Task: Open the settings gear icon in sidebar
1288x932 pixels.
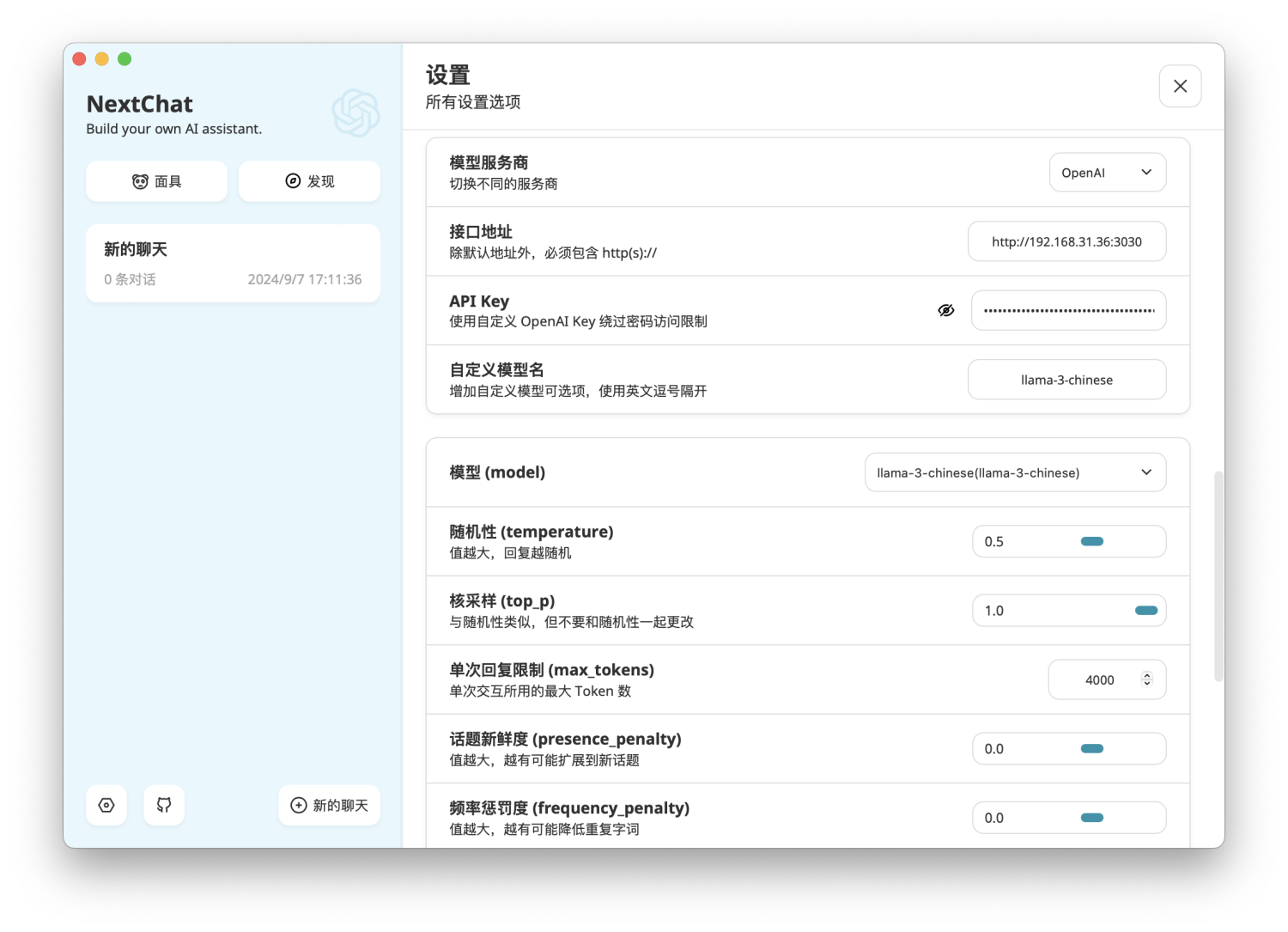Action: (106, 805)
